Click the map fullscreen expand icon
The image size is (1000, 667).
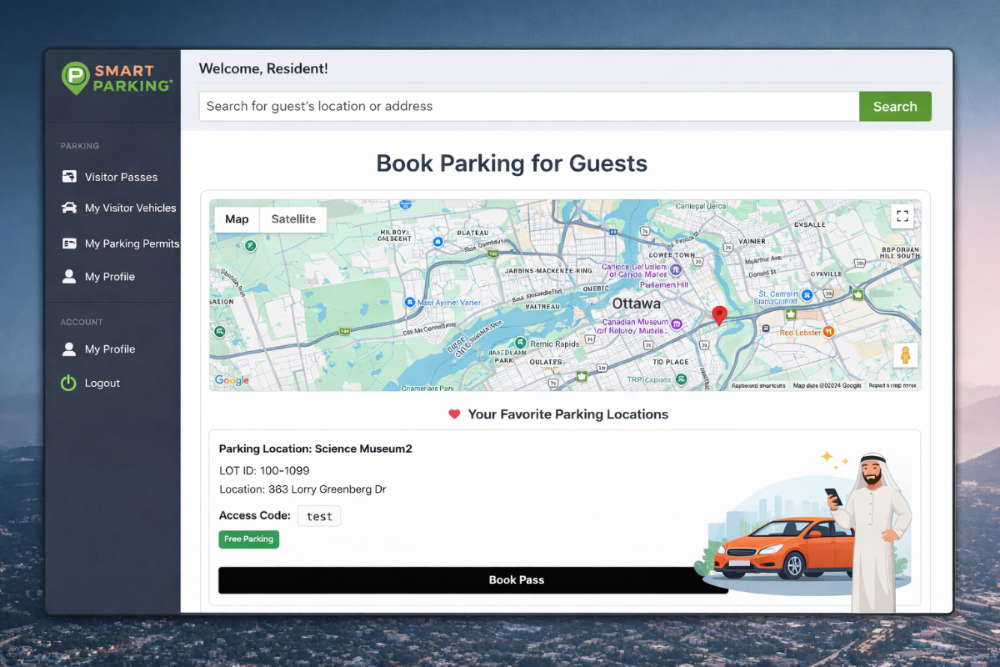click(x=902, y=215)
